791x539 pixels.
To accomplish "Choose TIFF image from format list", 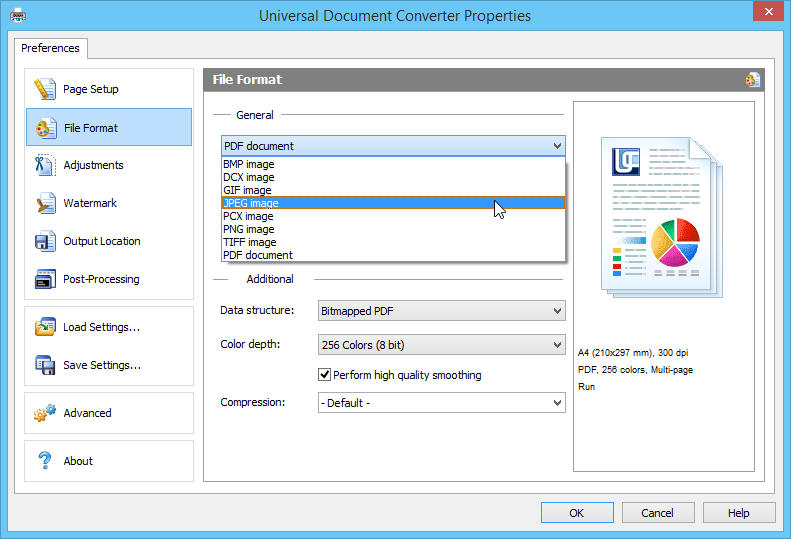I will [393, 242].
